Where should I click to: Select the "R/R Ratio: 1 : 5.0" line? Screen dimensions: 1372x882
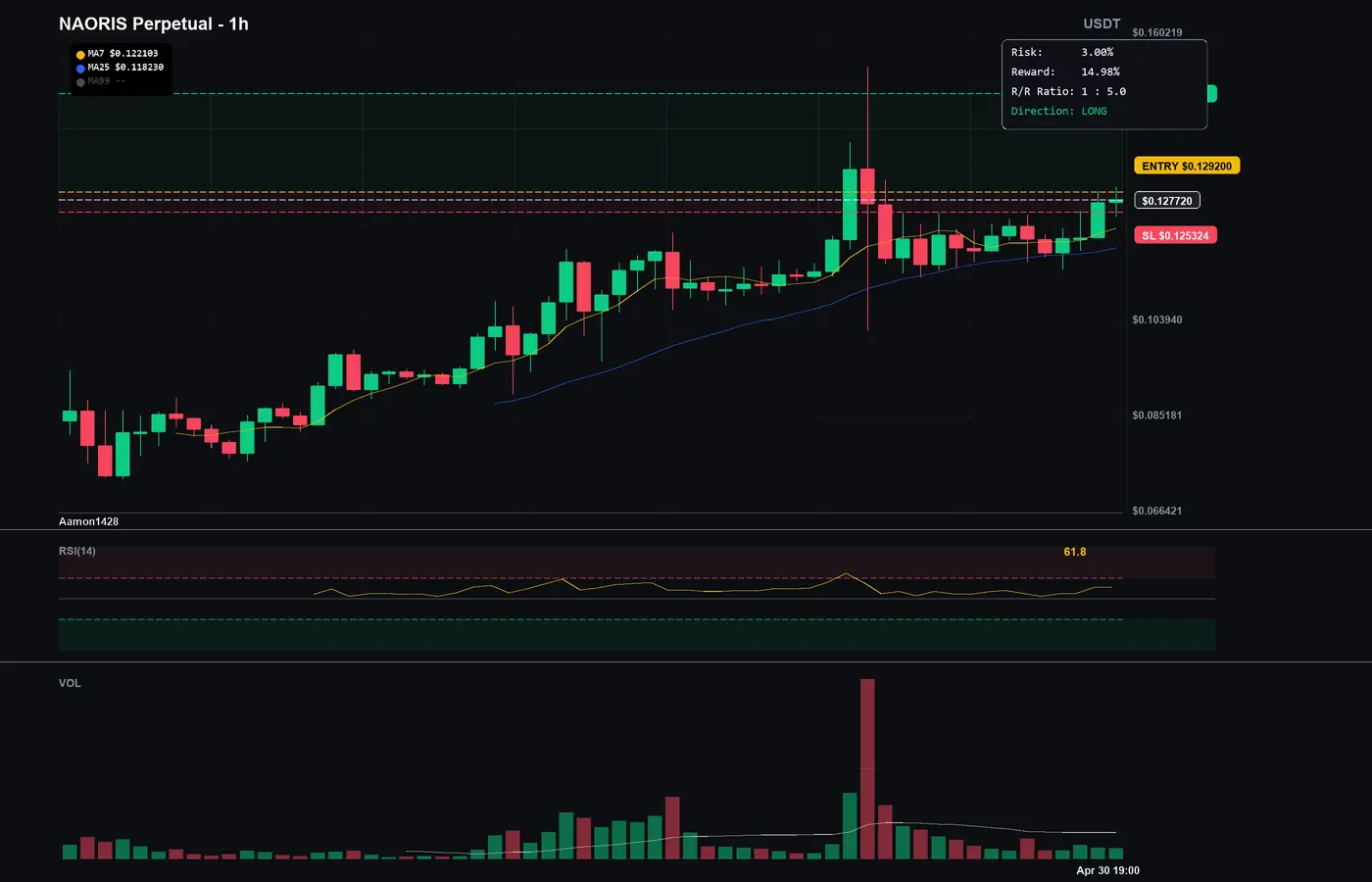click(1068, 91)
